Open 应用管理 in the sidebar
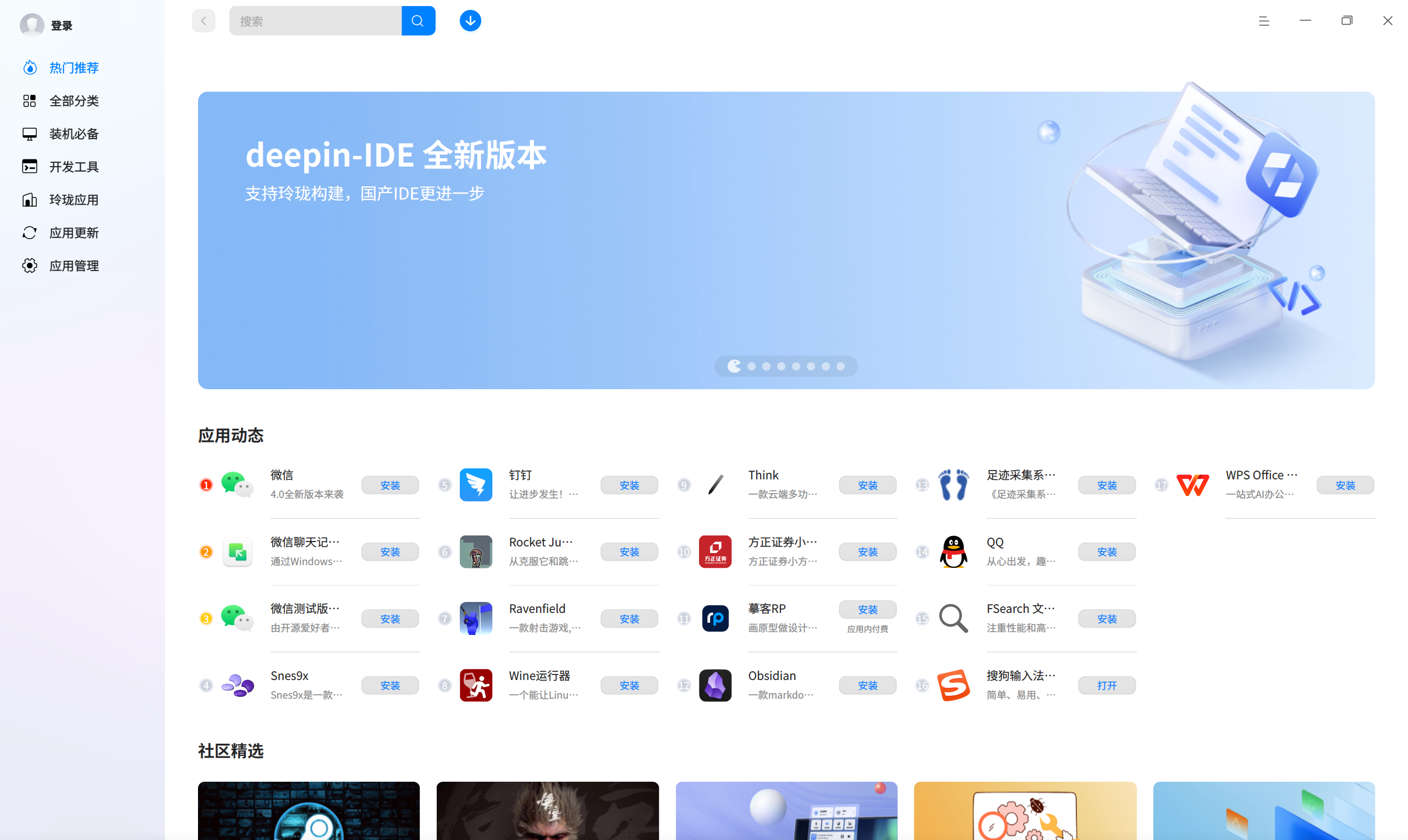The image size is (1408, 840). (74, 266)
